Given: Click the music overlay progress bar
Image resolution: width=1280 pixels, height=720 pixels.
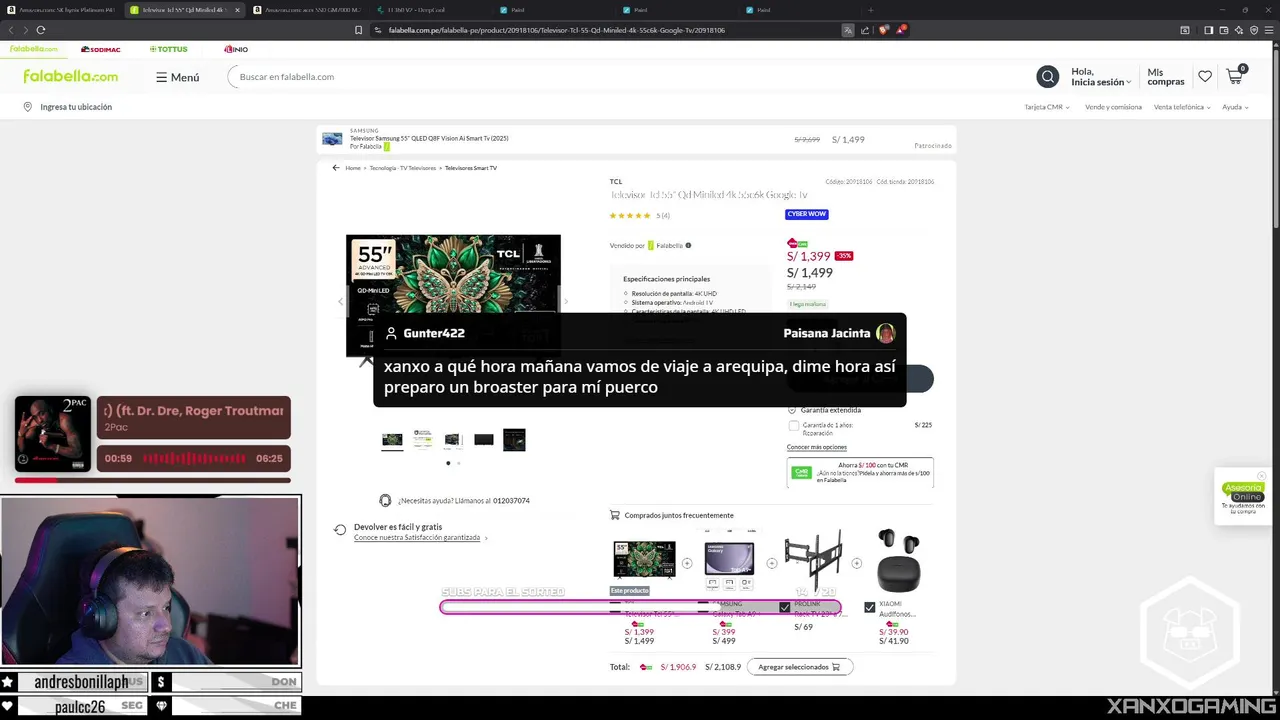Looking at the screenshot, I should click(152, 480).
